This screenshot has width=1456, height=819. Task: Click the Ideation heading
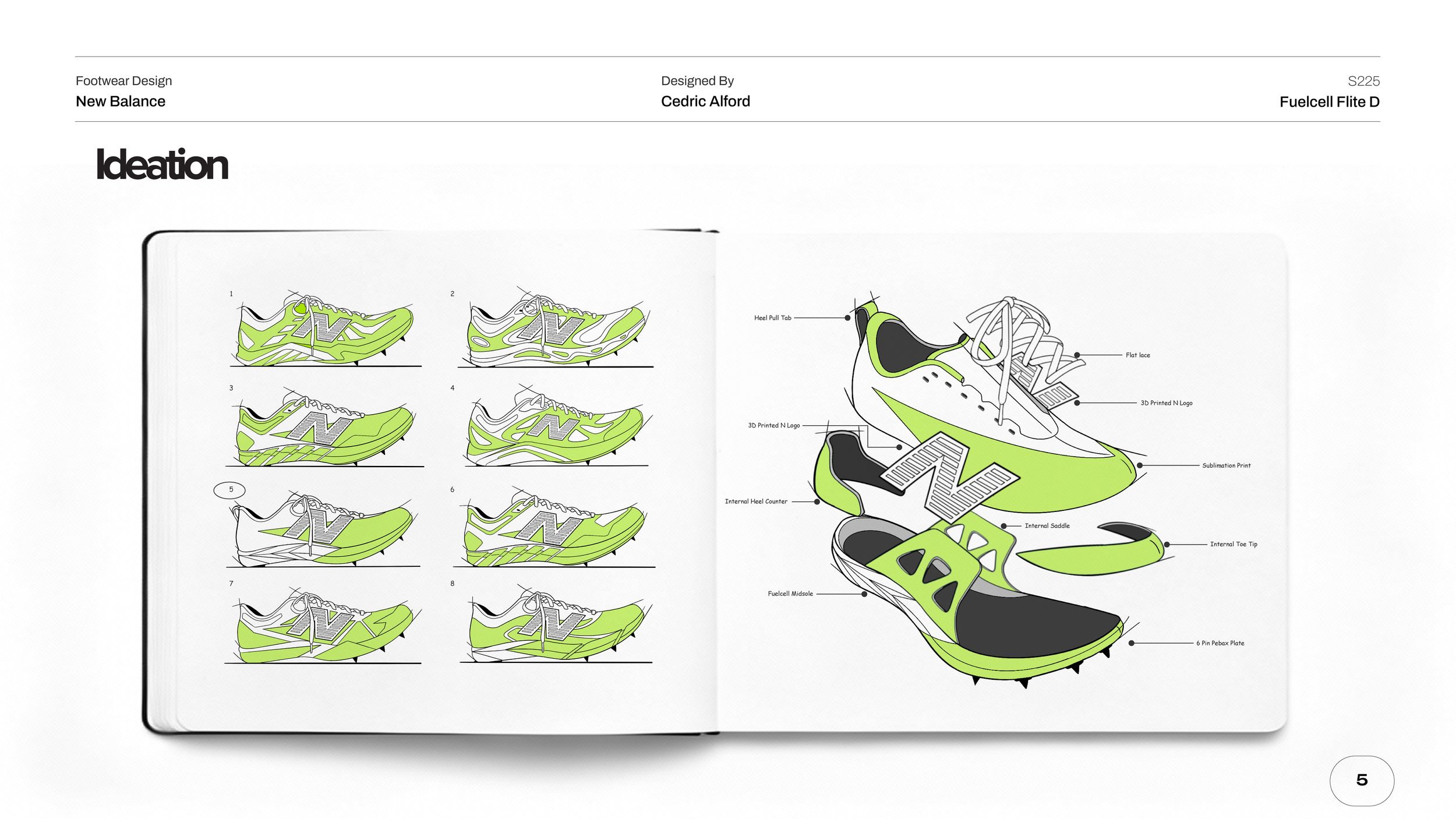point(162,165)
